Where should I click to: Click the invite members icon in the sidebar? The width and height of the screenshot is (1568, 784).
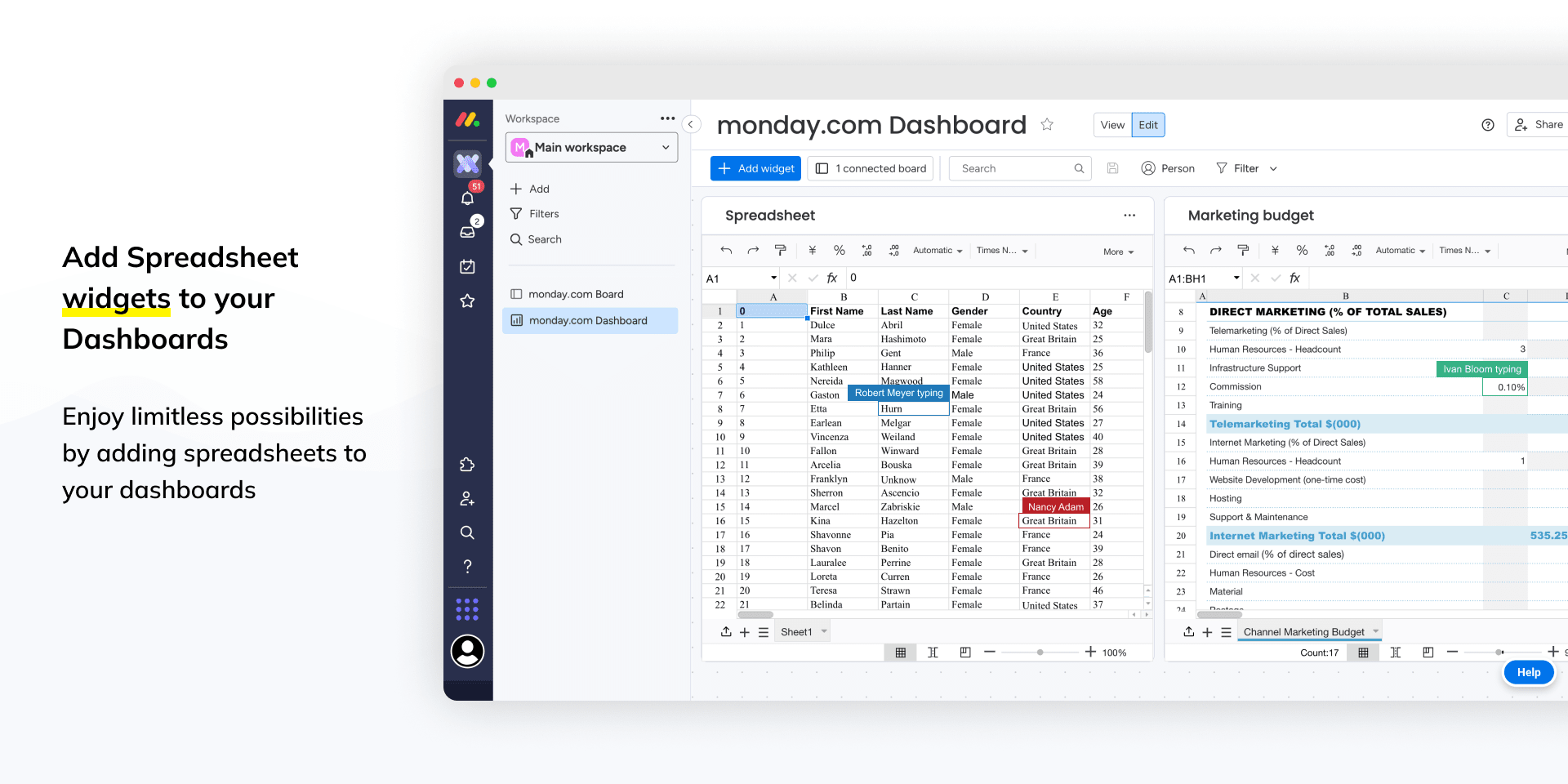(467, 498)
